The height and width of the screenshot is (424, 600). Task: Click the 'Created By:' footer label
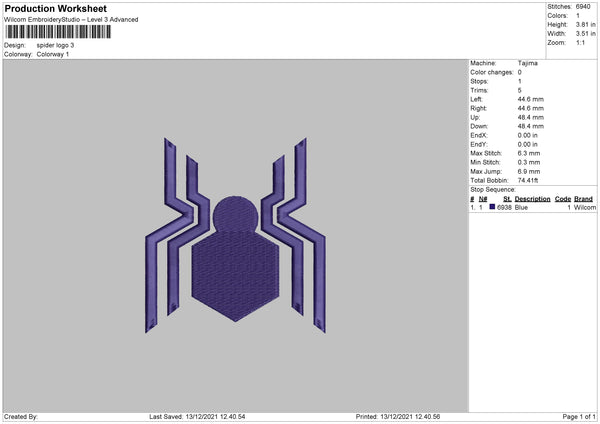click(x=21, y=416)
